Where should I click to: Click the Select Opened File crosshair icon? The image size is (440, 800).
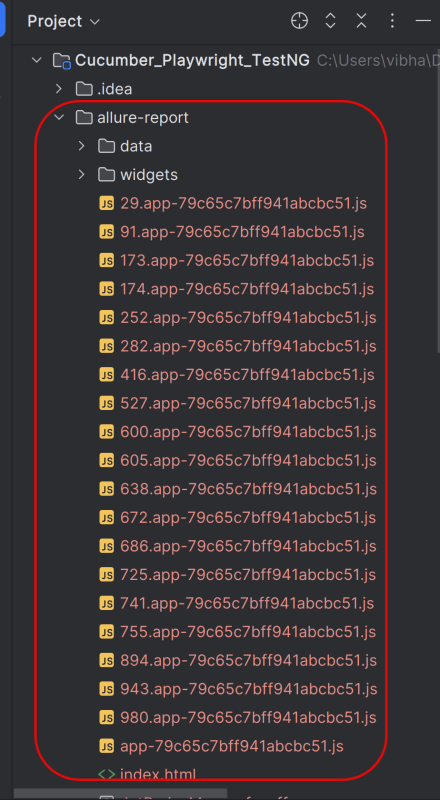coord(299,21)
